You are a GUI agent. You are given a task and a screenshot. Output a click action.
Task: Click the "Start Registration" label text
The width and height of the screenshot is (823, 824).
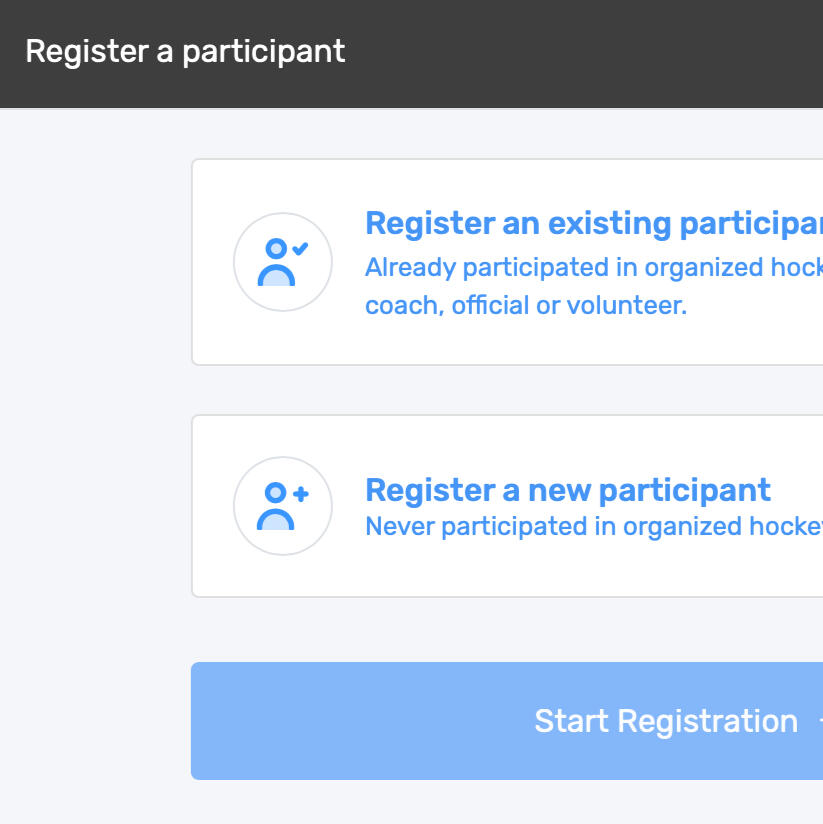(x=666, y=721)
